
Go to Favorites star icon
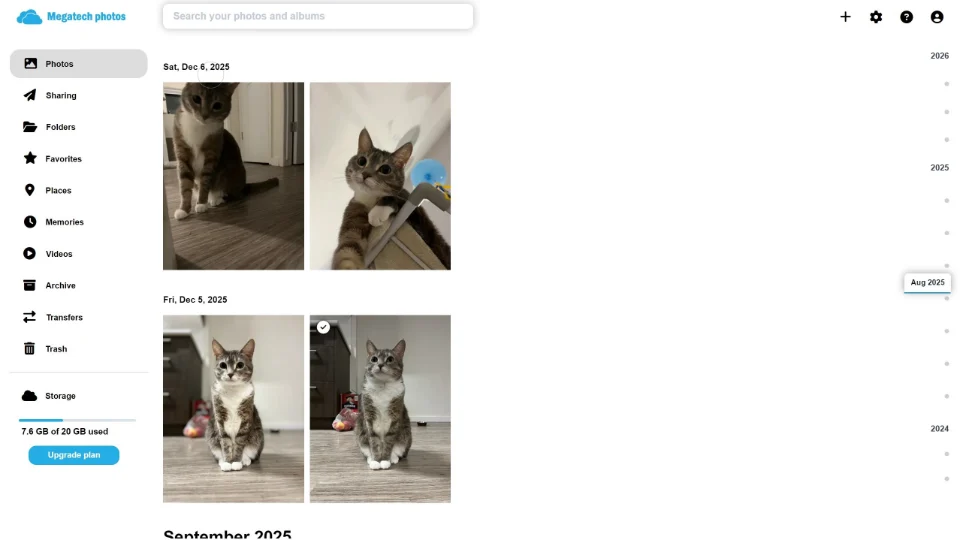click(30, 159)
